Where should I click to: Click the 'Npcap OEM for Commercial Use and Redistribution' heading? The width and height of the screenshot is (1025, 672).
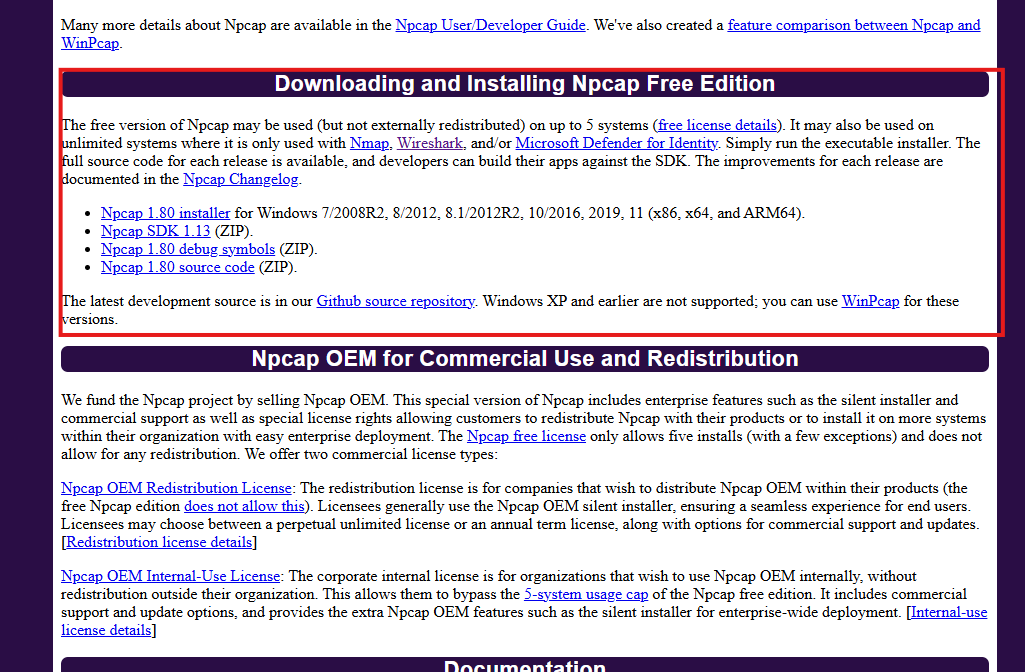pos(524,359)
